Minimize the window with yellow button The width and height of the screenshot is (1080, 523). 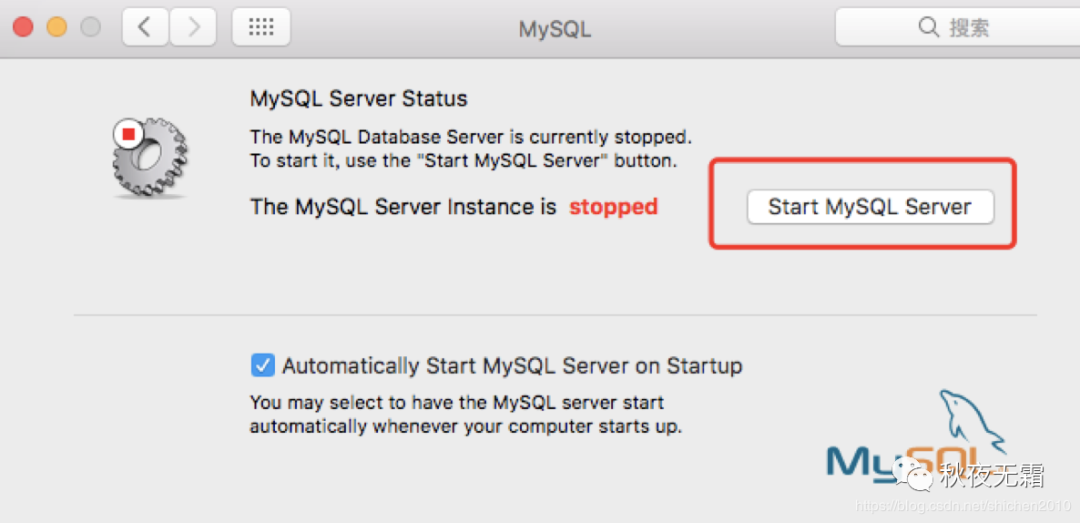pyautogui.click(x=57, y=27)
